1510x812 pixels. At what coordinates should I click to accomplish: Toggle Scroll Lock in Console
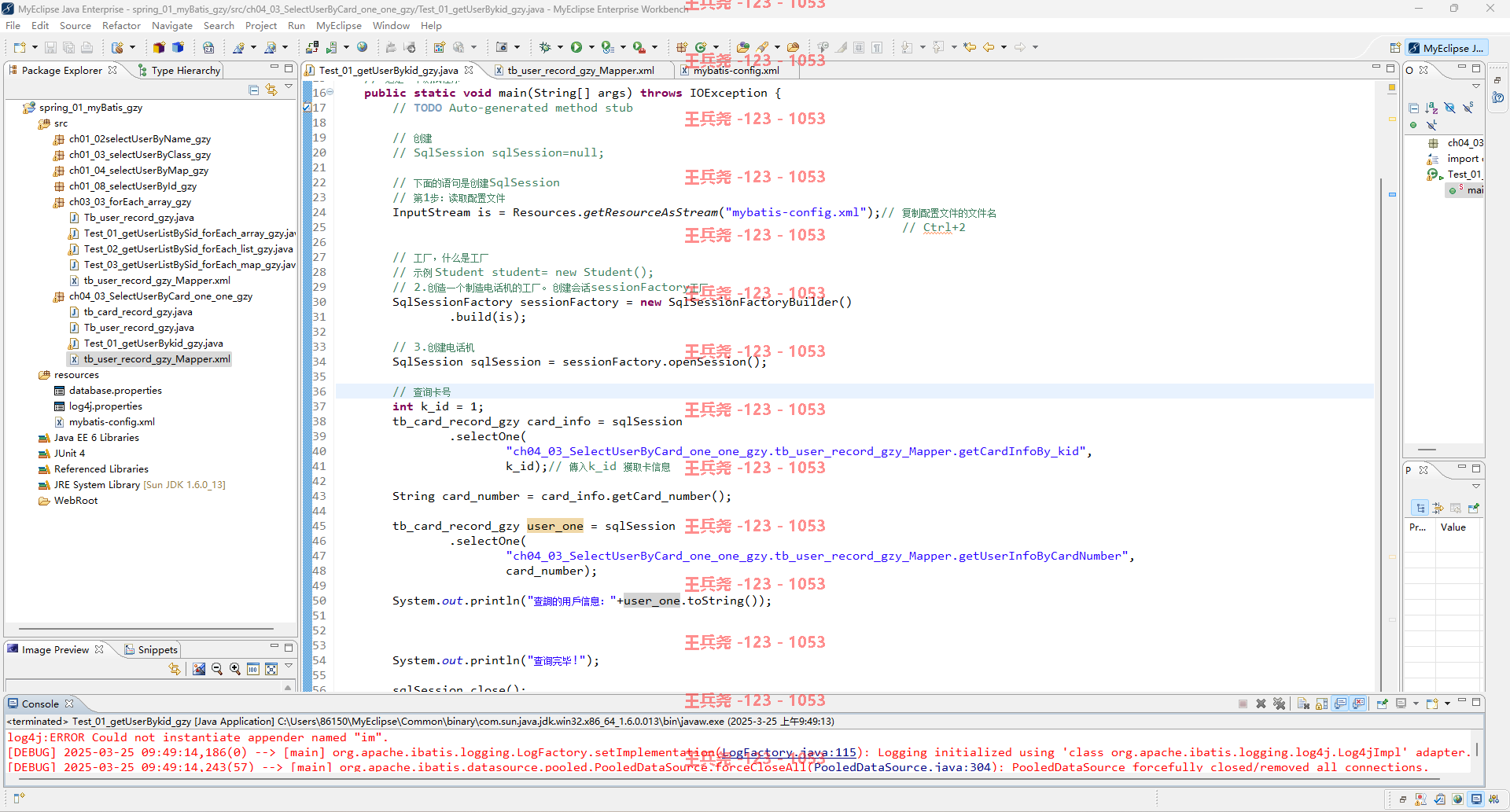1321,704
